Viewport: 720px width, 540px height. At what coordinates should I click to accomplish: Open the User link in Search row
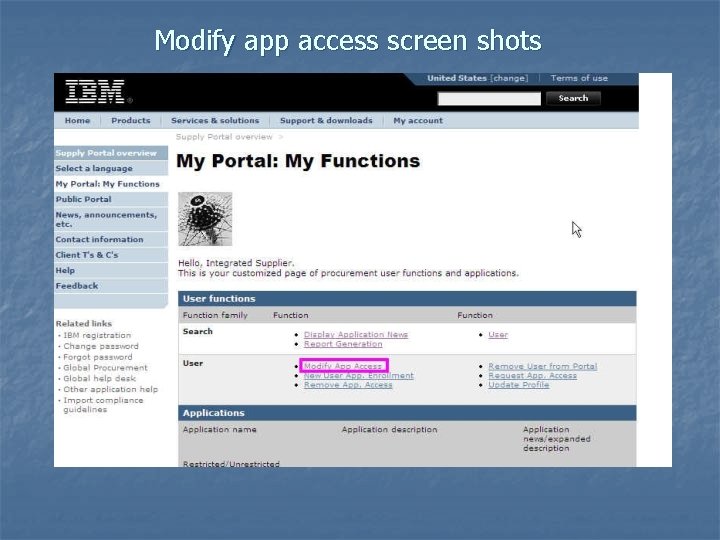tap(498, 335)
